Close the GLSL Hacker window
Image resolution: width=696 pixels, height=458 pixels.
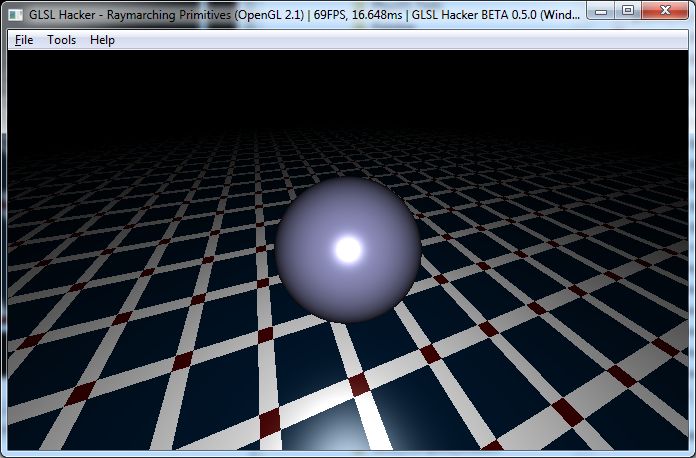tap(665, 10)
